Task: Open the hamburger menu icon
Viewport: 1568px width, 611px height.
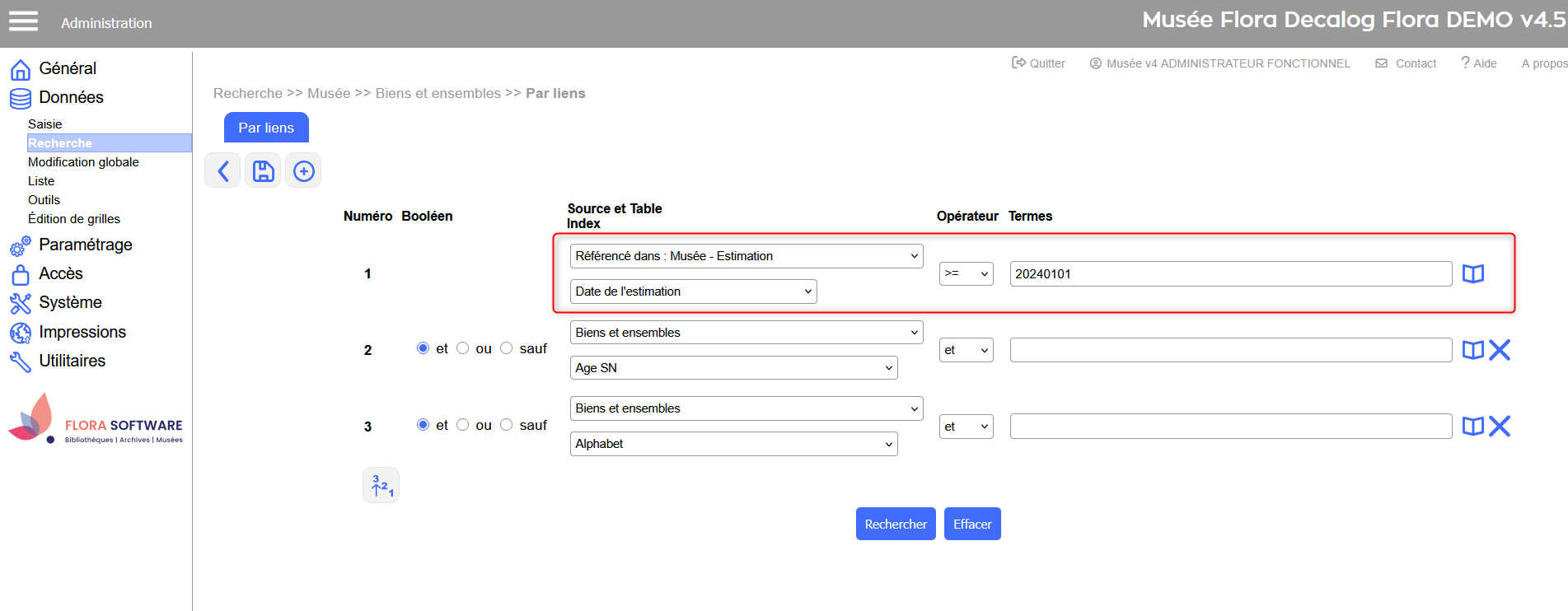Action: pos(23,21)
